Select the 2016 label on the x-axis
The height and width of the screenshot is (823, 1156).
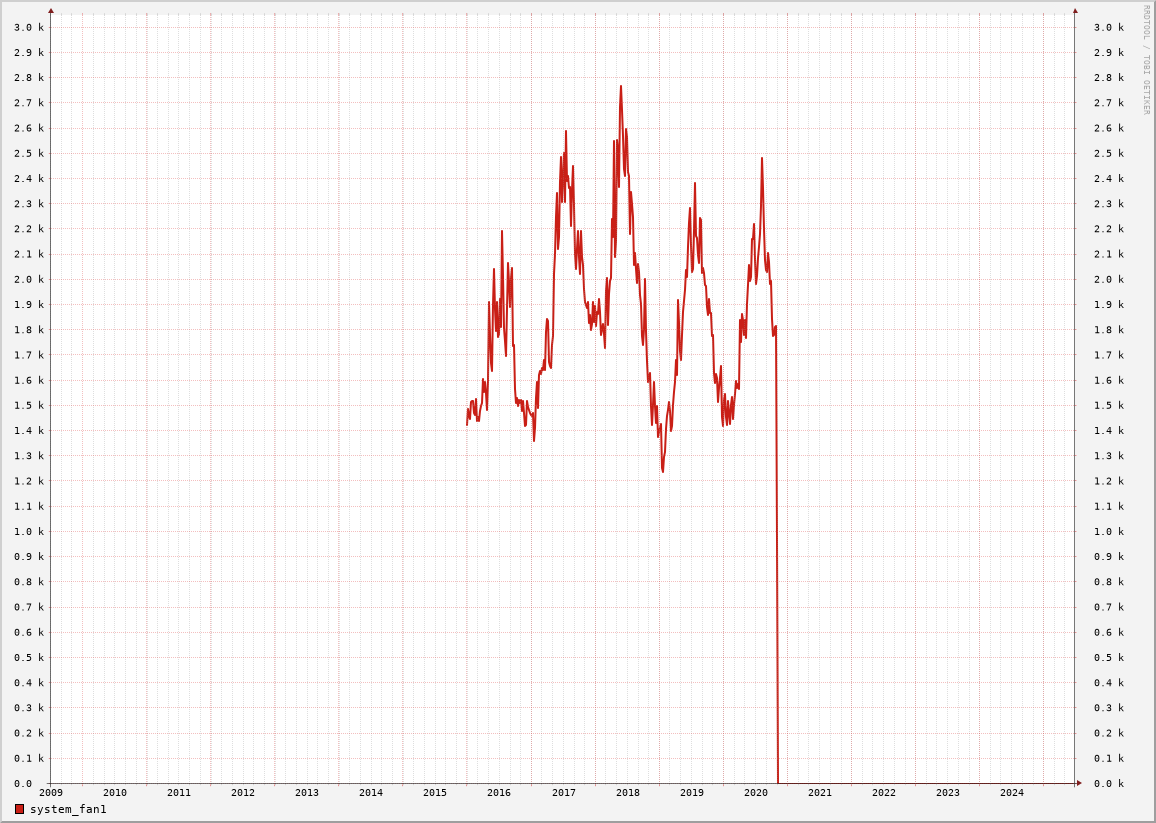pos(499,793)
